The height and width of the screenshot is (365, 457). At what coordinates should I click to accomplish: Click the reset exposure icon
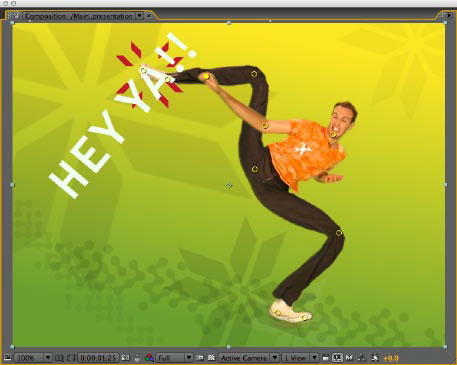point(375,358)
